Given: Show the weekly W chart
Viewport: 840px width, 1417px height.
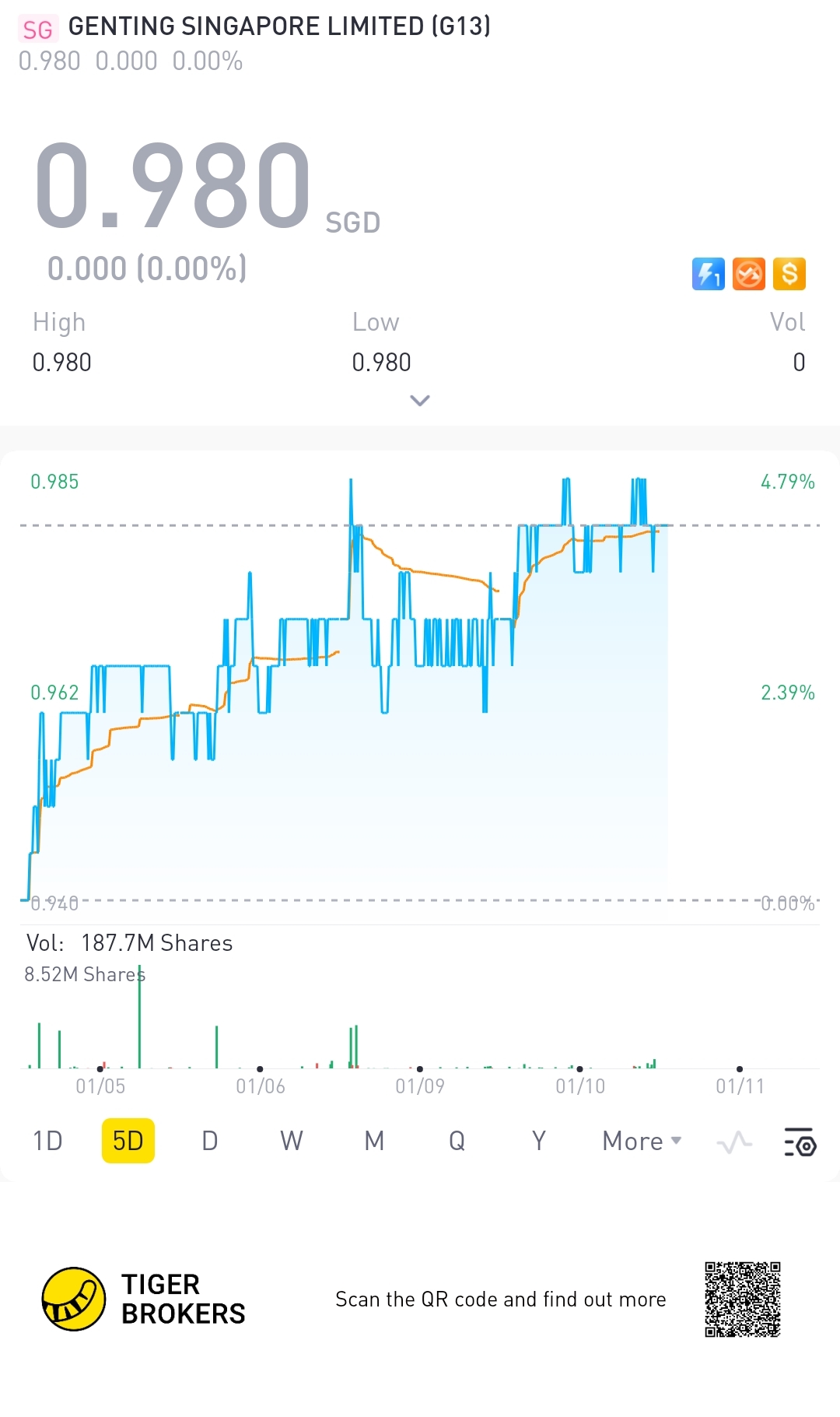Looking at the screenshot, I should pos(292,1142).
